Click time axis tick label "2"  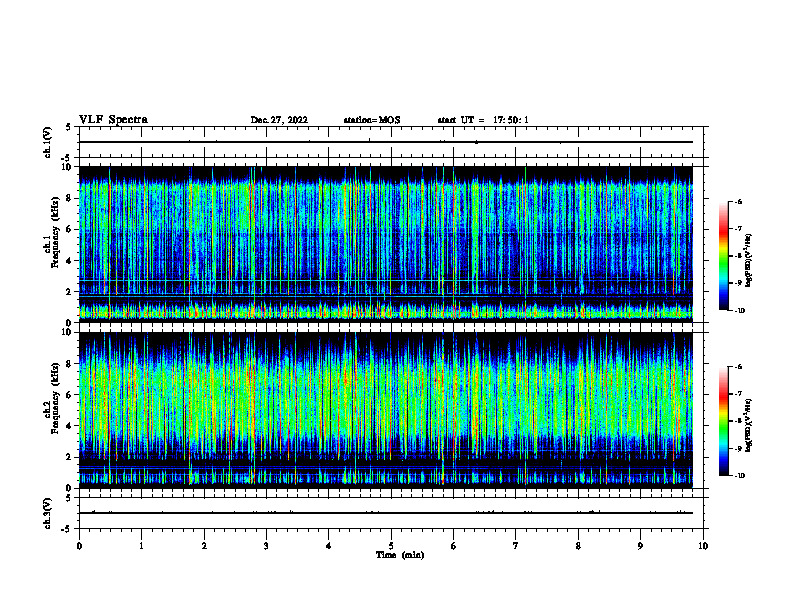pyautogui.click(x=204, y=546)
